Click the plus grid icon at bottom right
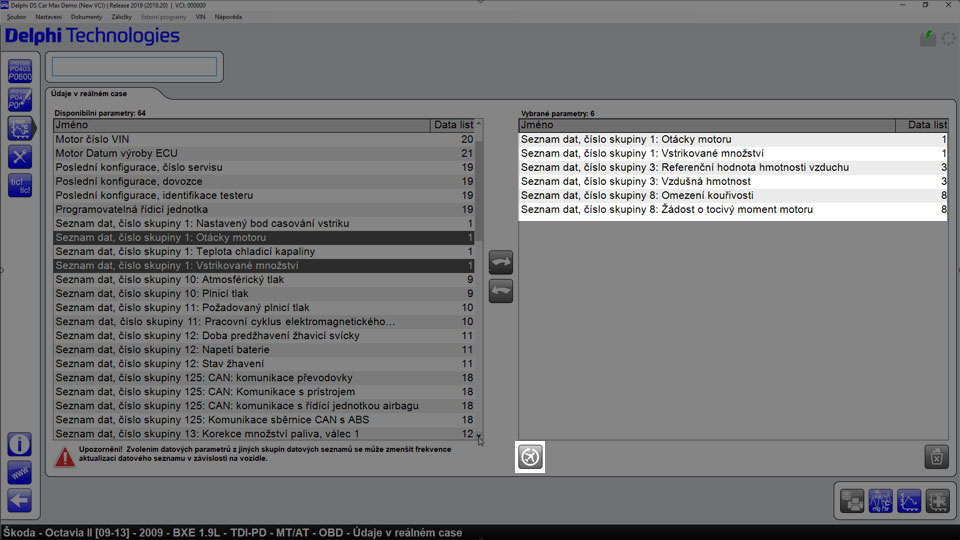Screen dimensions: 960x540 pos(937,501)
